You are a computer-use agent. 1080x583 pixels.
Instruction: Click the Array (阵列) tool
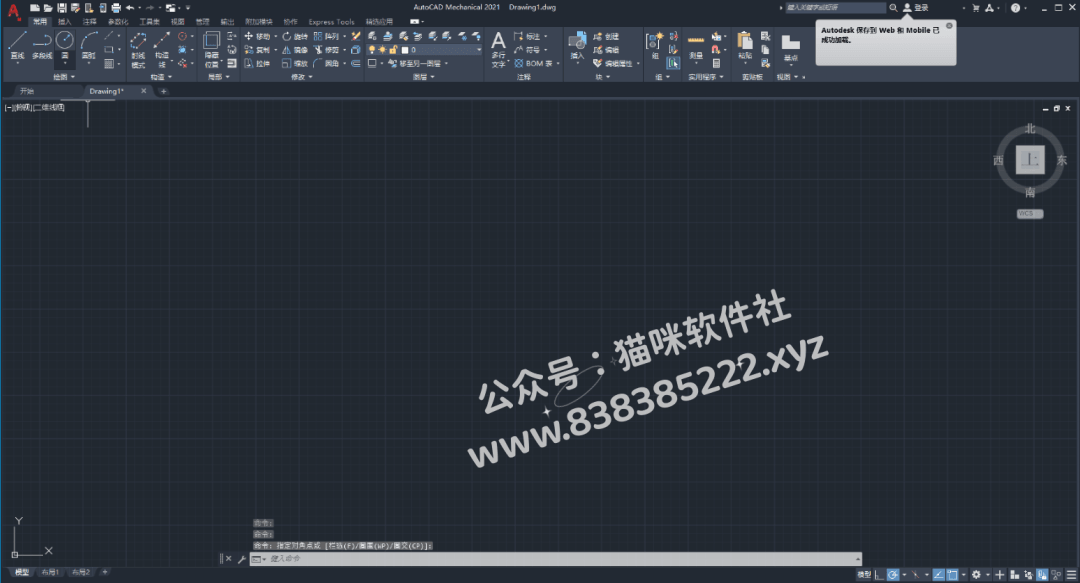(326, 36)
